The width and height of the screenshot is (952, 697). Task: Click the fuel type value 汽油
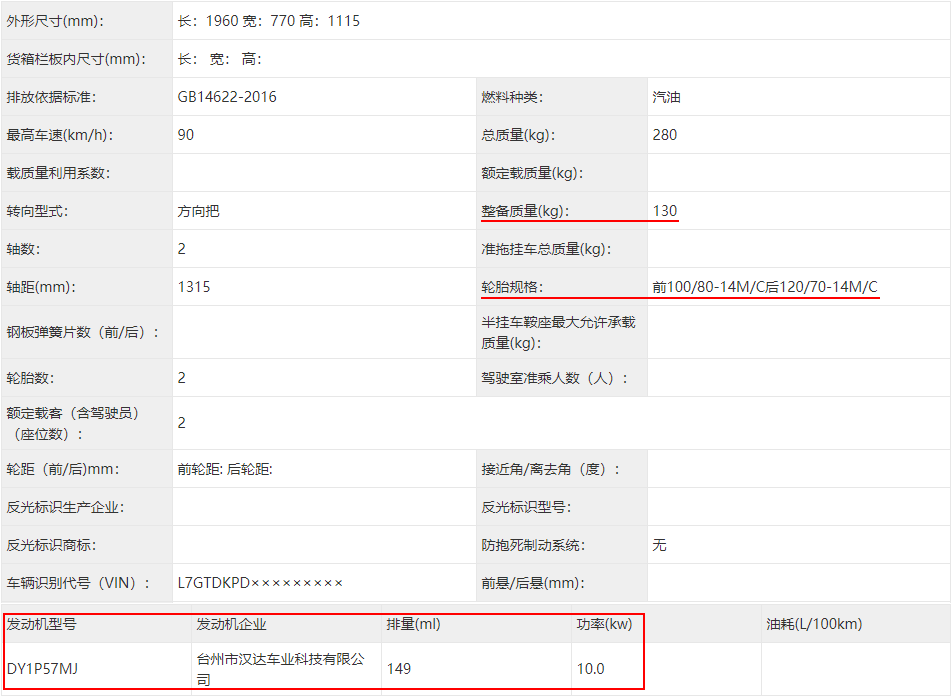(667, 97)
